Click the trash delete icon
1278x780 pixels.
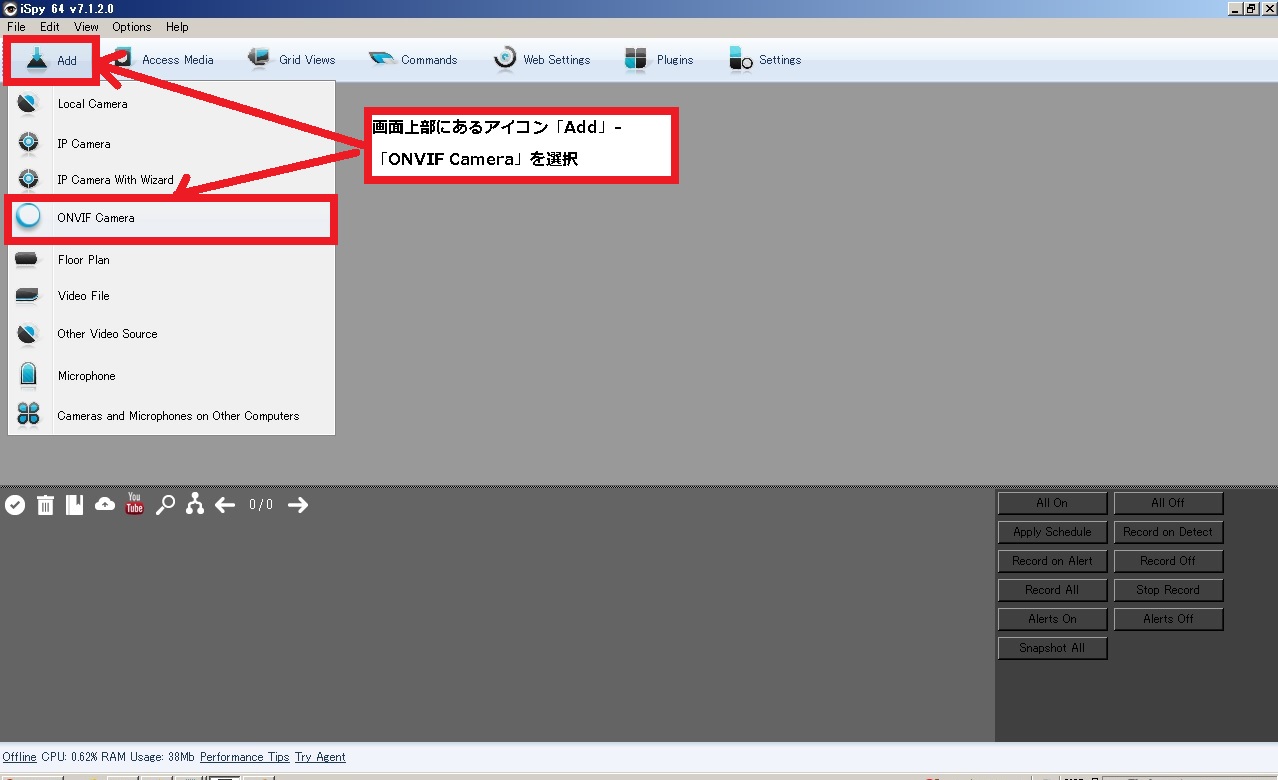tap(45, 505)
